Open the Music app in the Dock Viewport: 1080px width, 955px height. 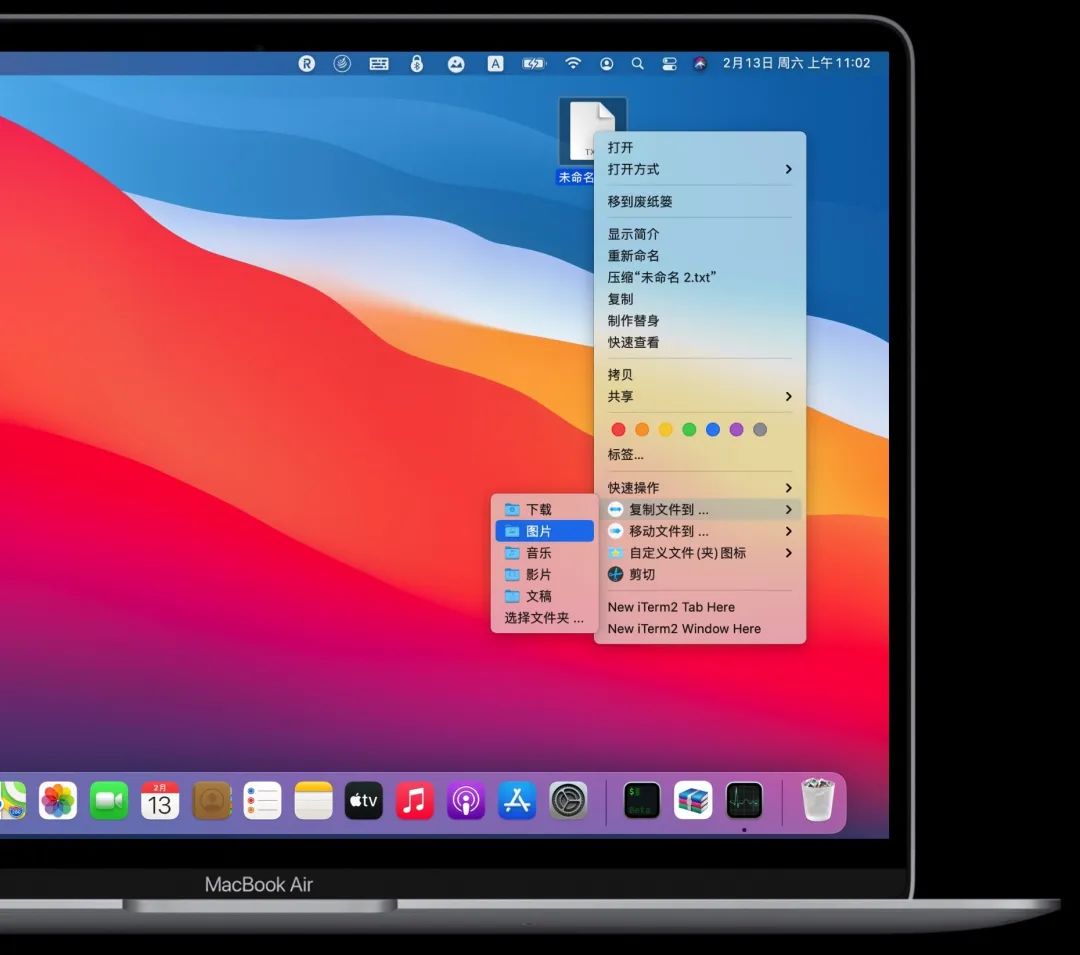point(415,801)
